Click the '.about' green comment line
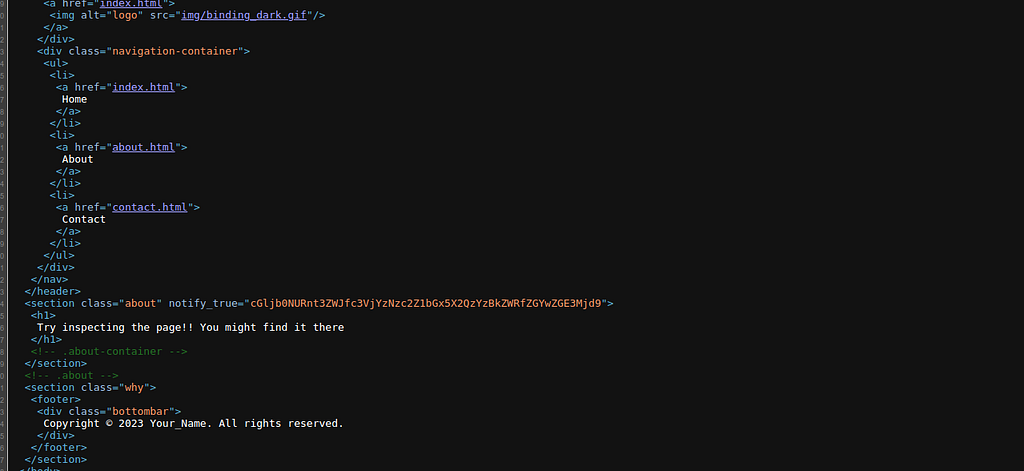This screenshot has width=1024, height=471. [72, 376]
